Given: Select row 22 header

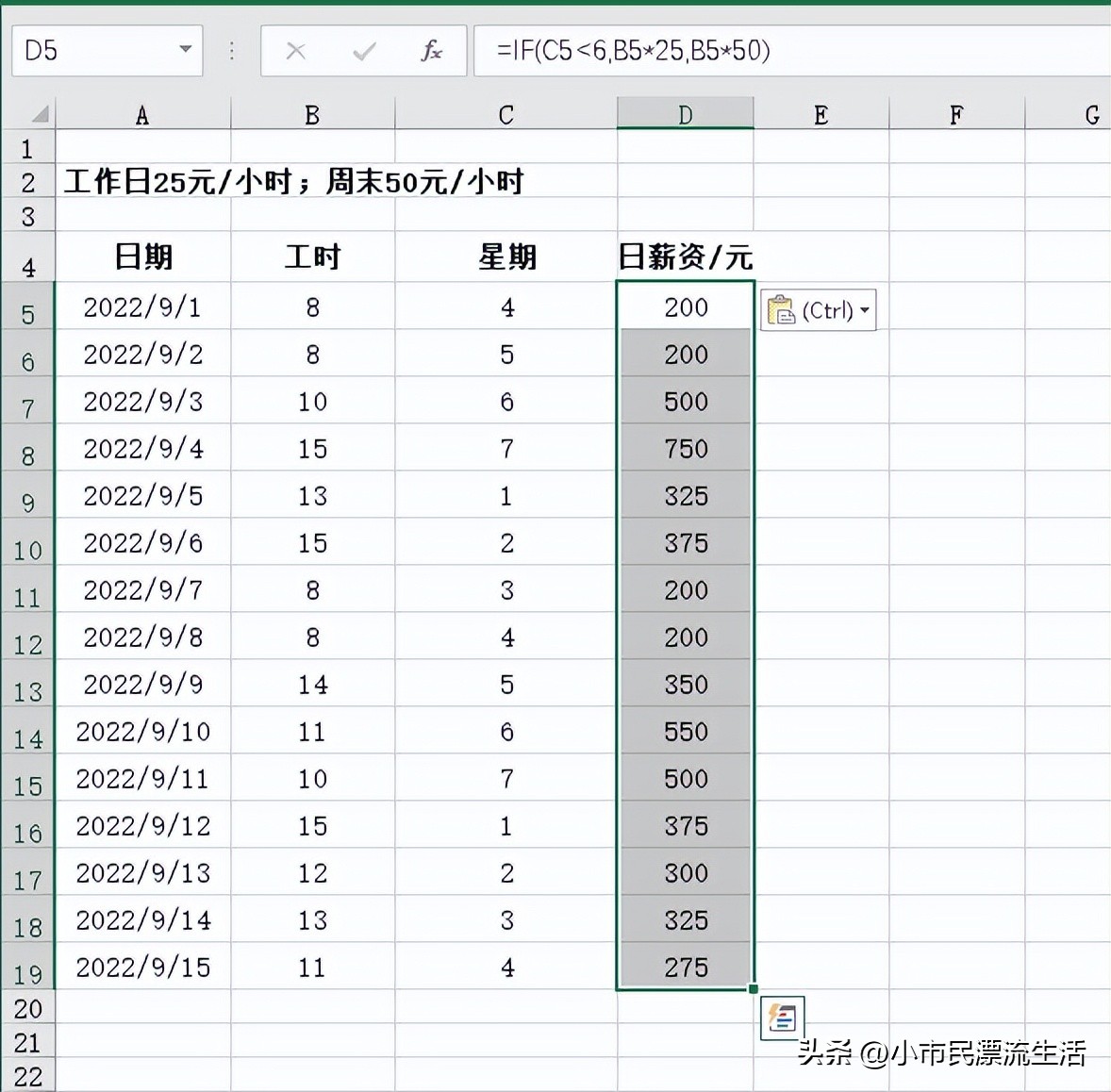Looking at the screenshot, I should (27, 1076).
